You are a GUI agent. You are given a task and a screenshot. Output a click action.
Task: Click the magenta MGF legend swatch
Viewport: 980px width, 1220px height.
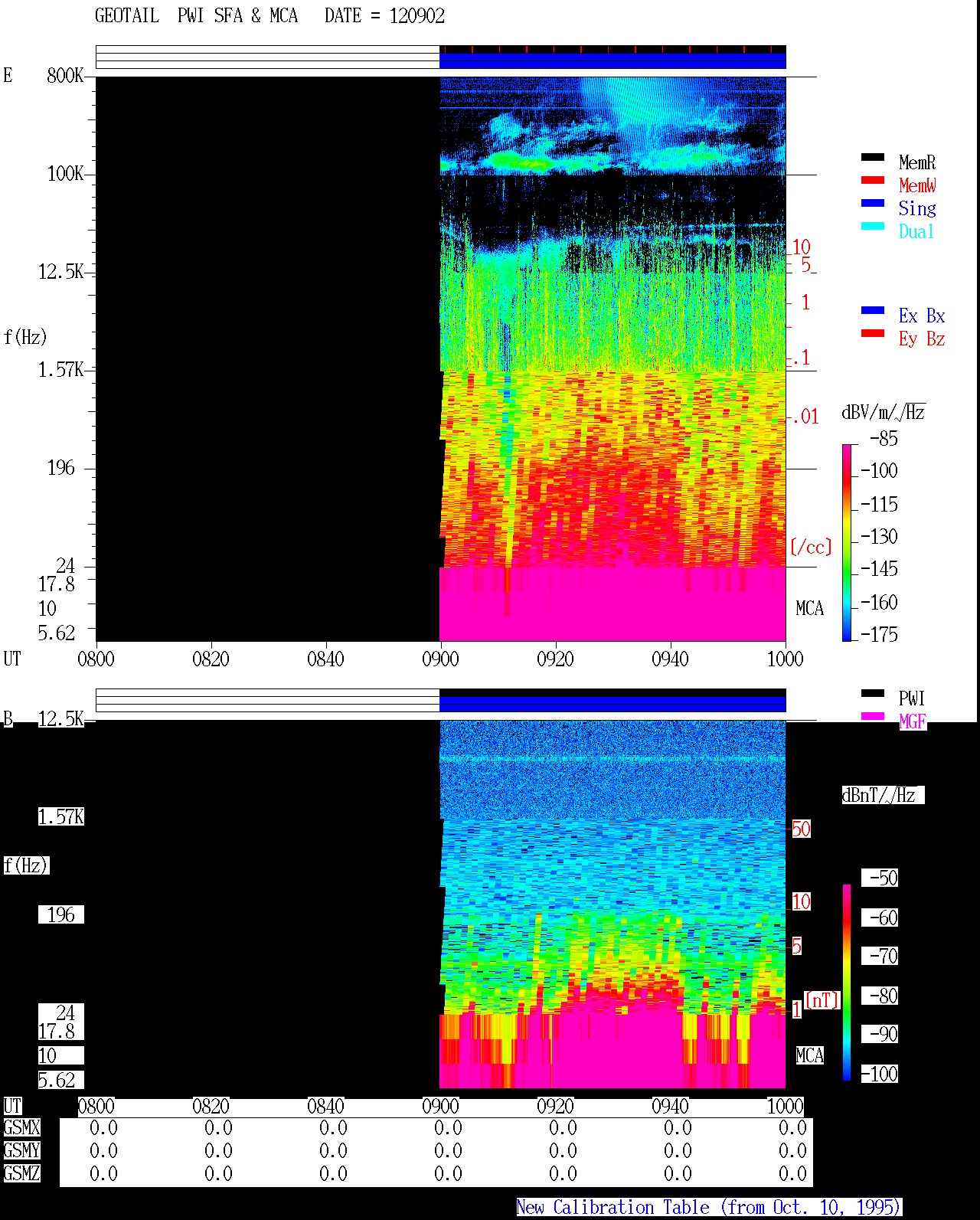(x=873, y=717)
